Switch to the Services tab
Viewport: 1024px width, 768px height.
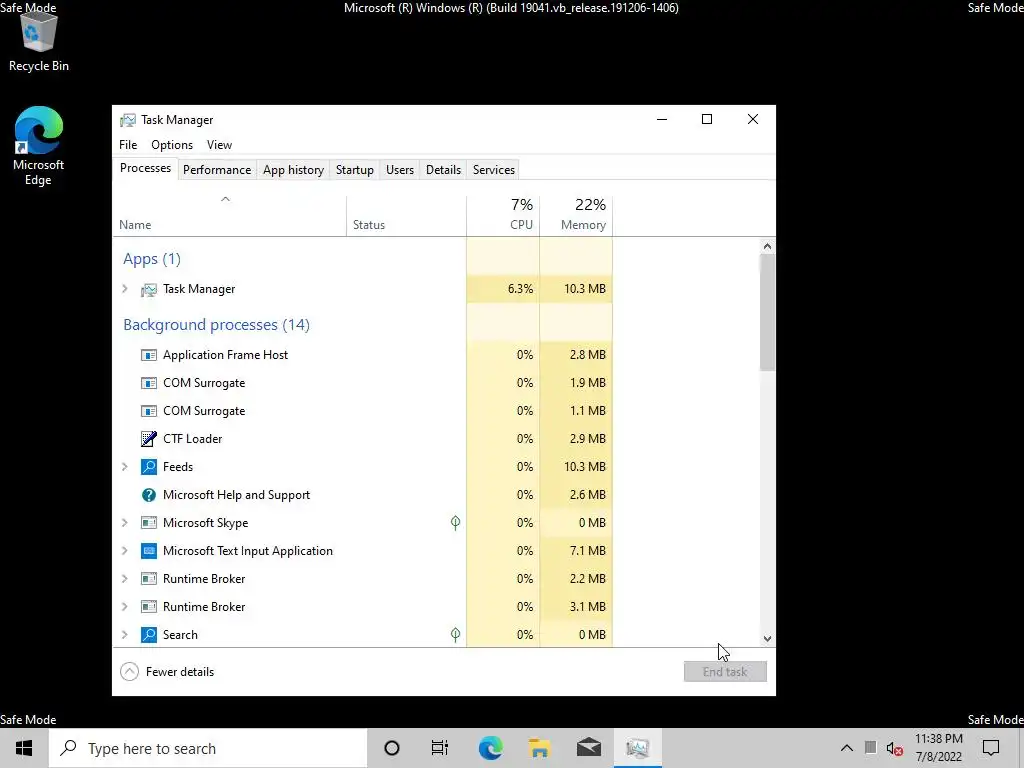[x=494, y=170]
